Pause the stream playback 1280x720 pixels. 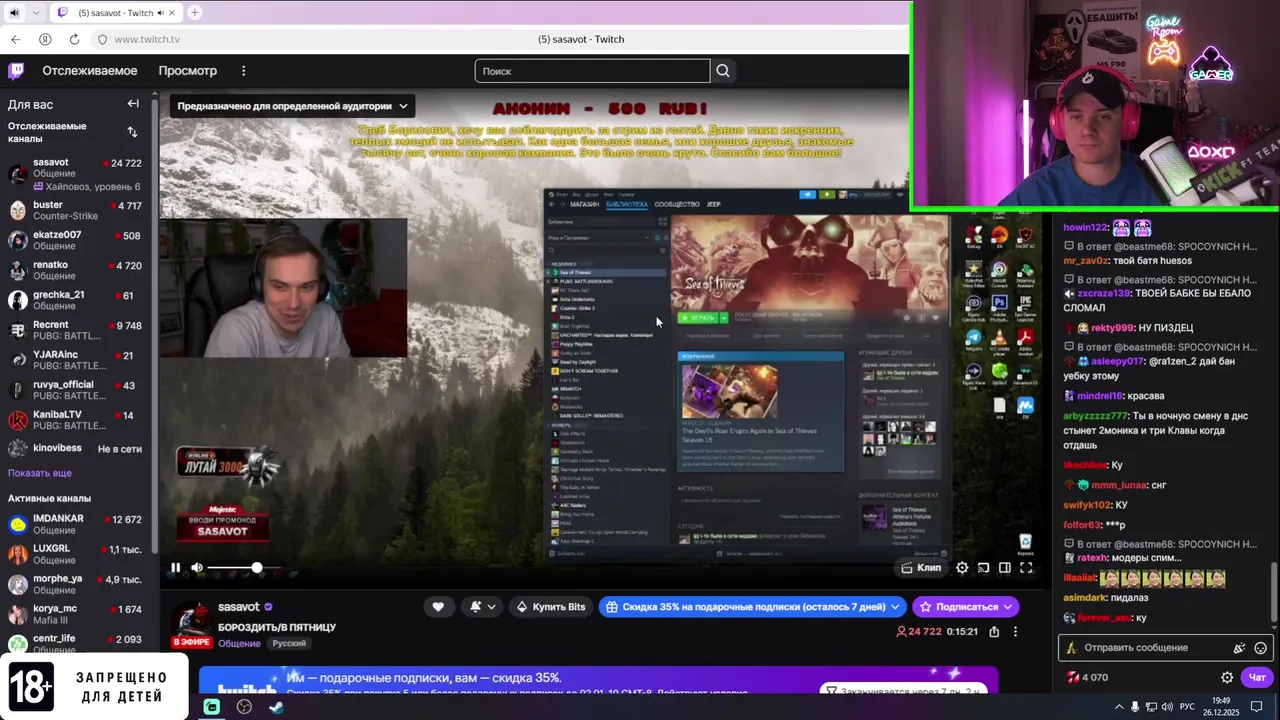pyautogui.click(x=175, y=567)
